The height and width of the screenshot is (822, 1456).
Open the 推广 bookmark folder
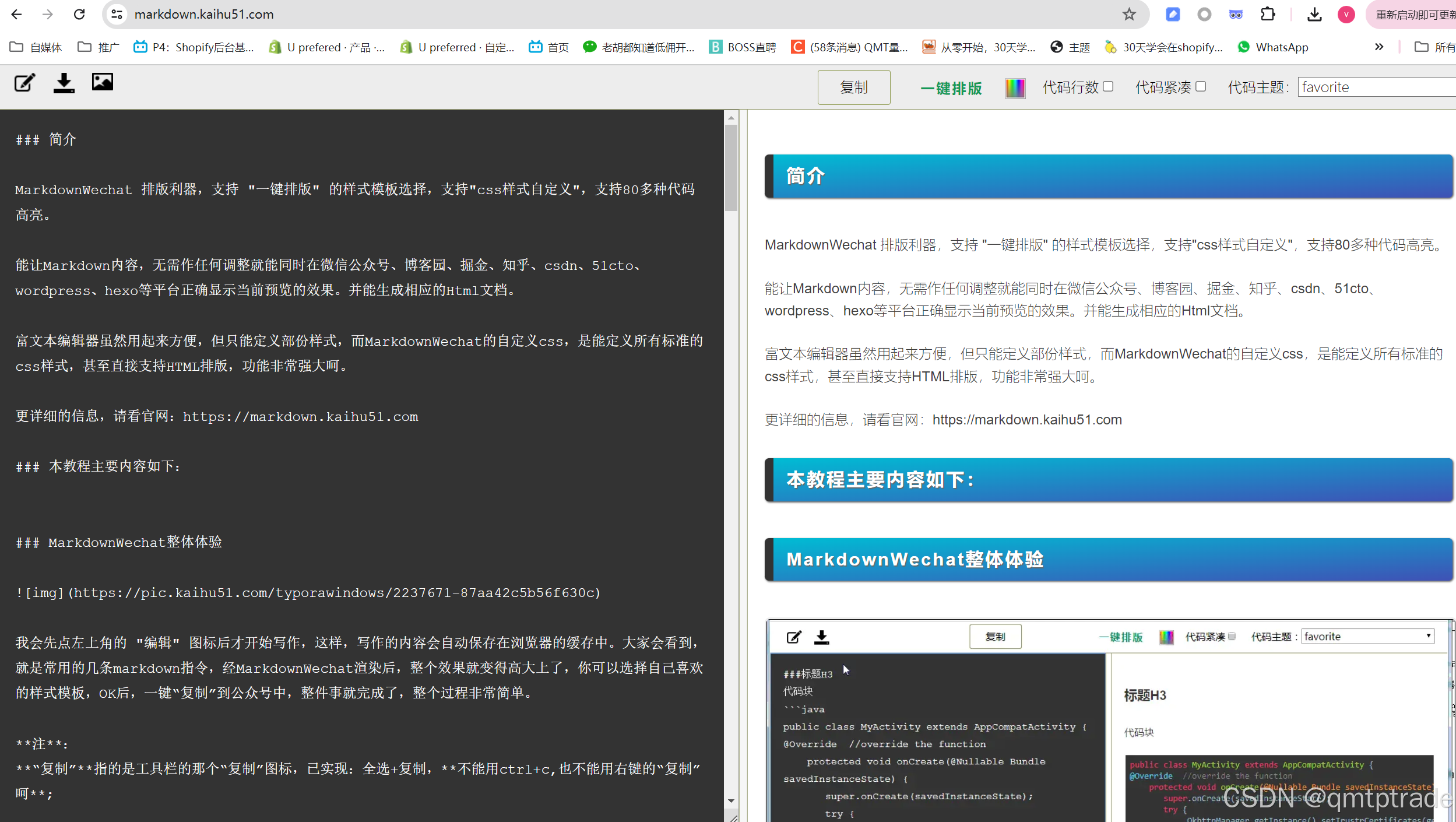click(x=98, y=47)
